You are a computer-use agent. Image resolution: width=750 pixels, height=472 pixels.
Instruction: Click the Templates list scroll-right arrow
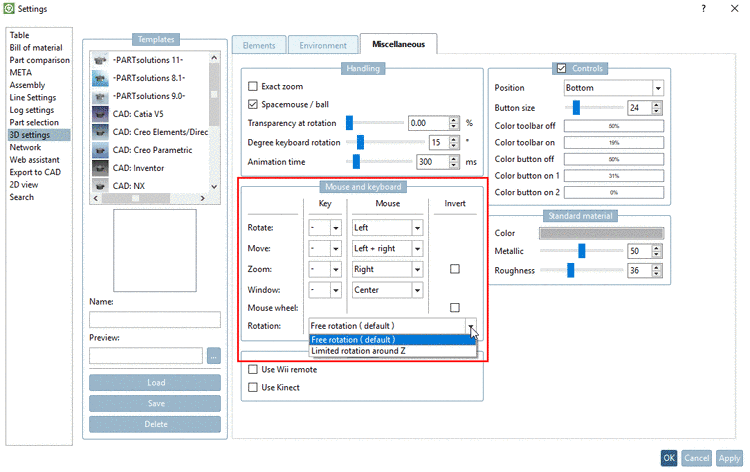pyautogui.click(x=203, y=198)
